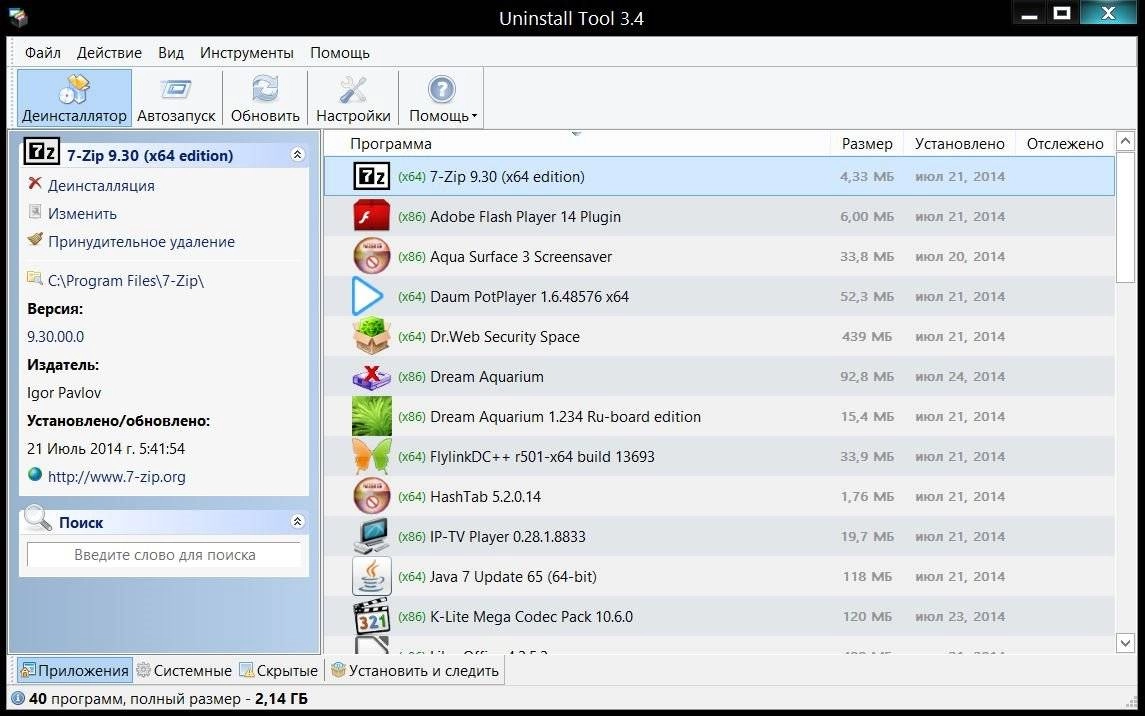Collapse the Поиск panel chevron
Viewport: 1145px width, 716px height.
297,521
